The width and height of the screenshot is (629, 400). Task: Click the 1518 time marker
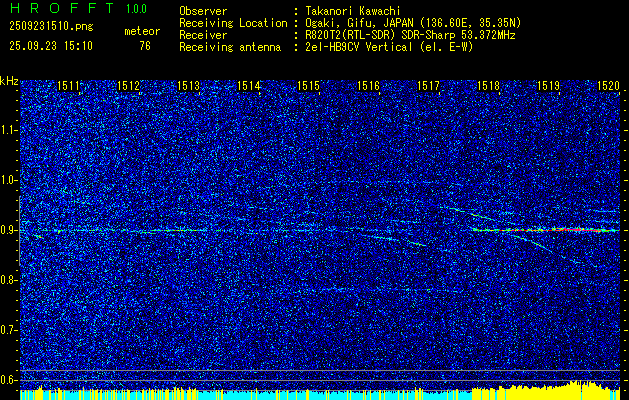coord(489,86)
